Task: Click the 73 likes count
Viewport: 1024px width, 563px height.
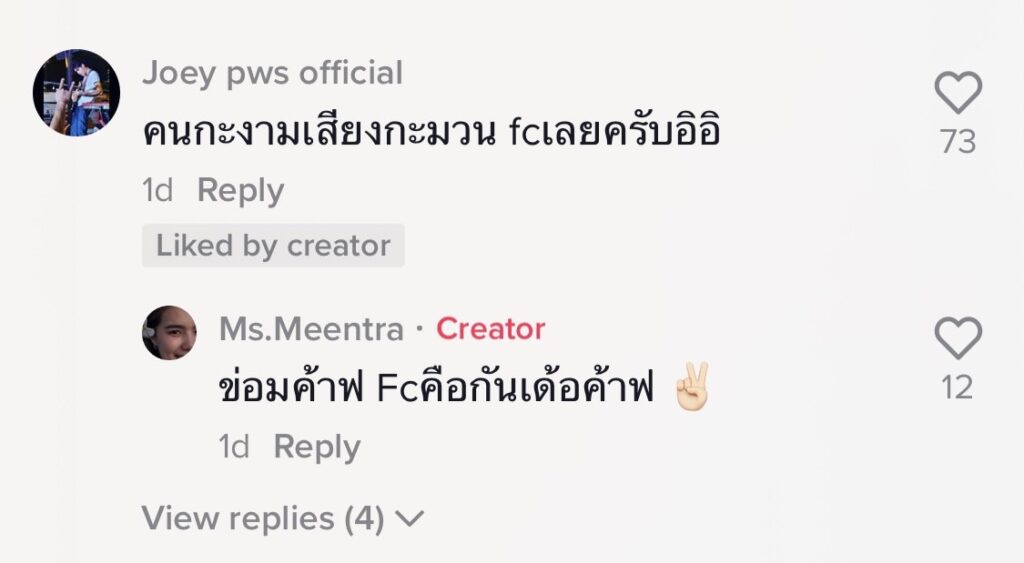Action: 958,142
